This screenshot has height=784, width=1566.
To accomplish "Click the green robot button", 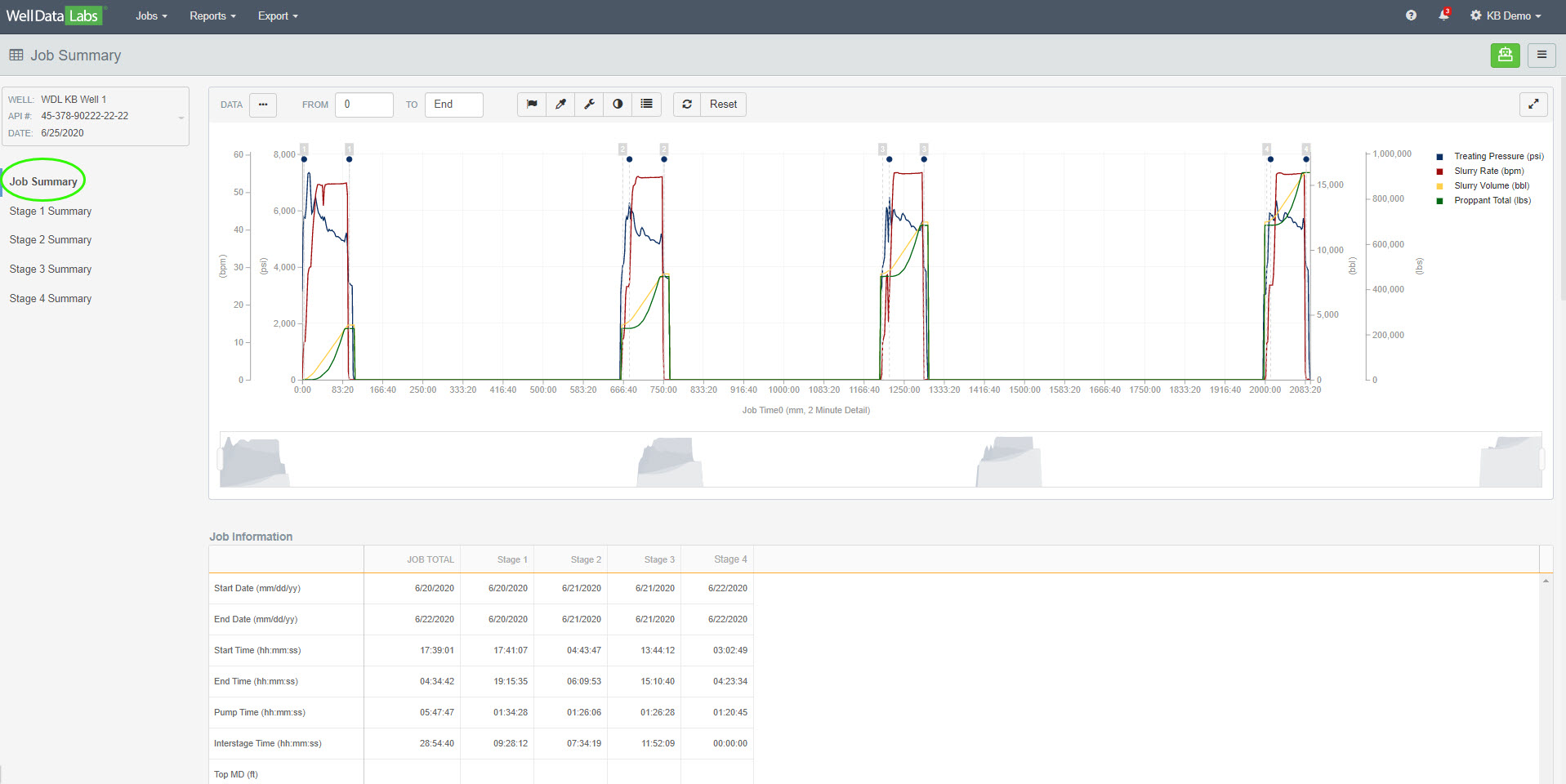I will click(1505, 55).
